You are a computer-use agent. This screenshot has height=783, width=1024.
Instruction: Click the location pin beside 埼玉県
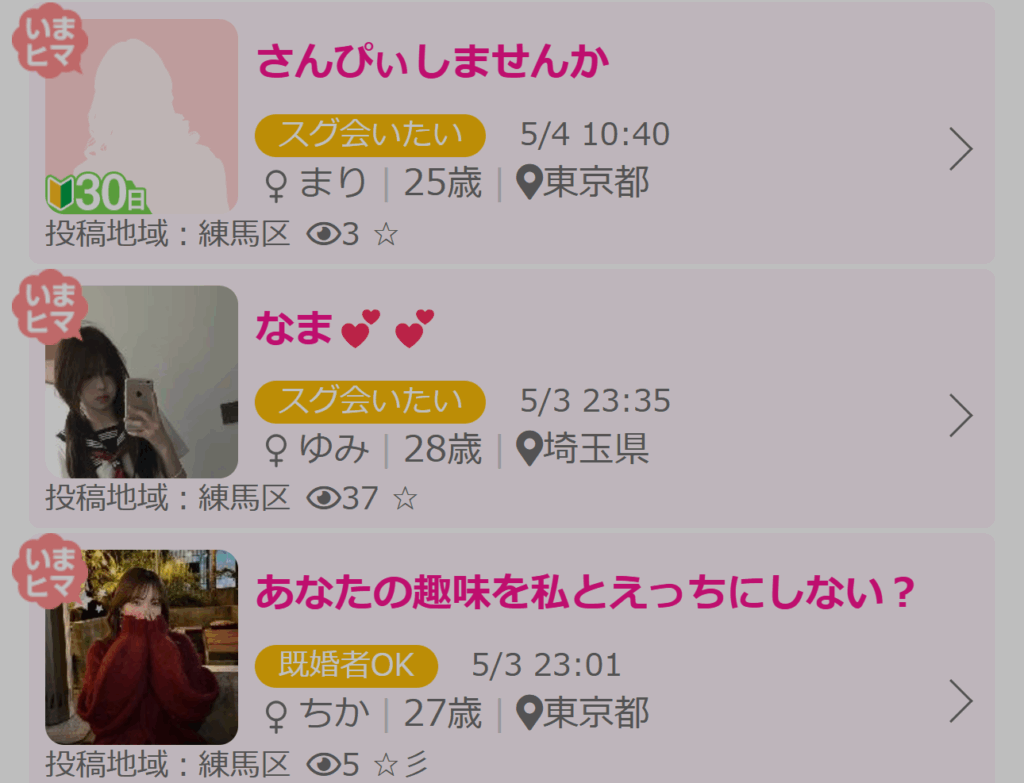[x=529, y=449]
